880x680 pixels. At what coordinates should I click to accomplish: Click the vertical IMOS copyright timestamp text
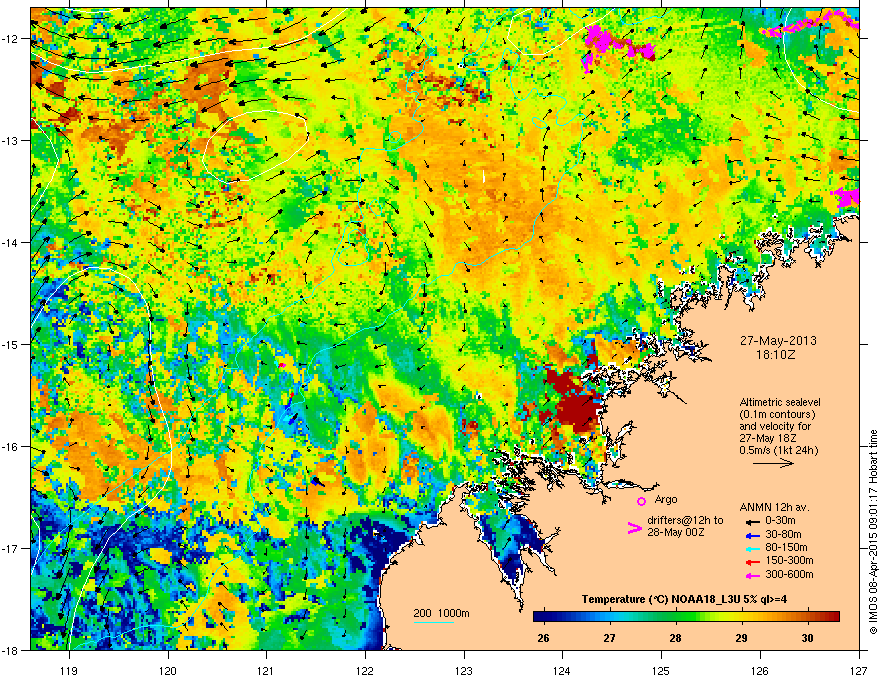[873, 531]
